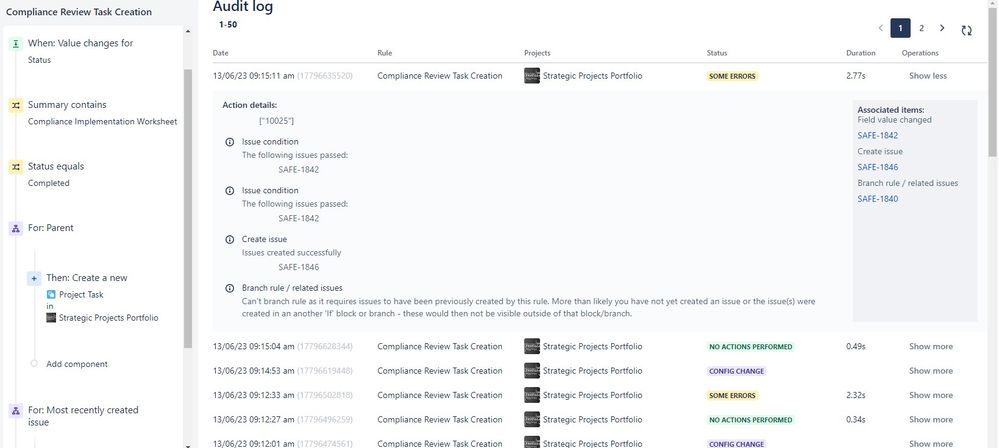The width and height of the screenshot is (999, 448).
Task: Open associated issue SAFE-1842 link
Action: (877, 135)
